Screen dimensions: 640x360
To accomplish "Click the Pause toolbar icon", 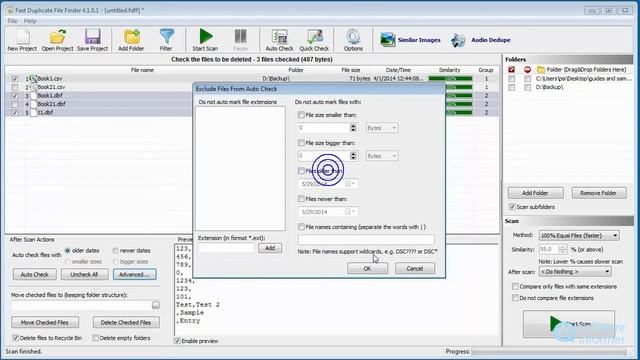I will [240, 40].
